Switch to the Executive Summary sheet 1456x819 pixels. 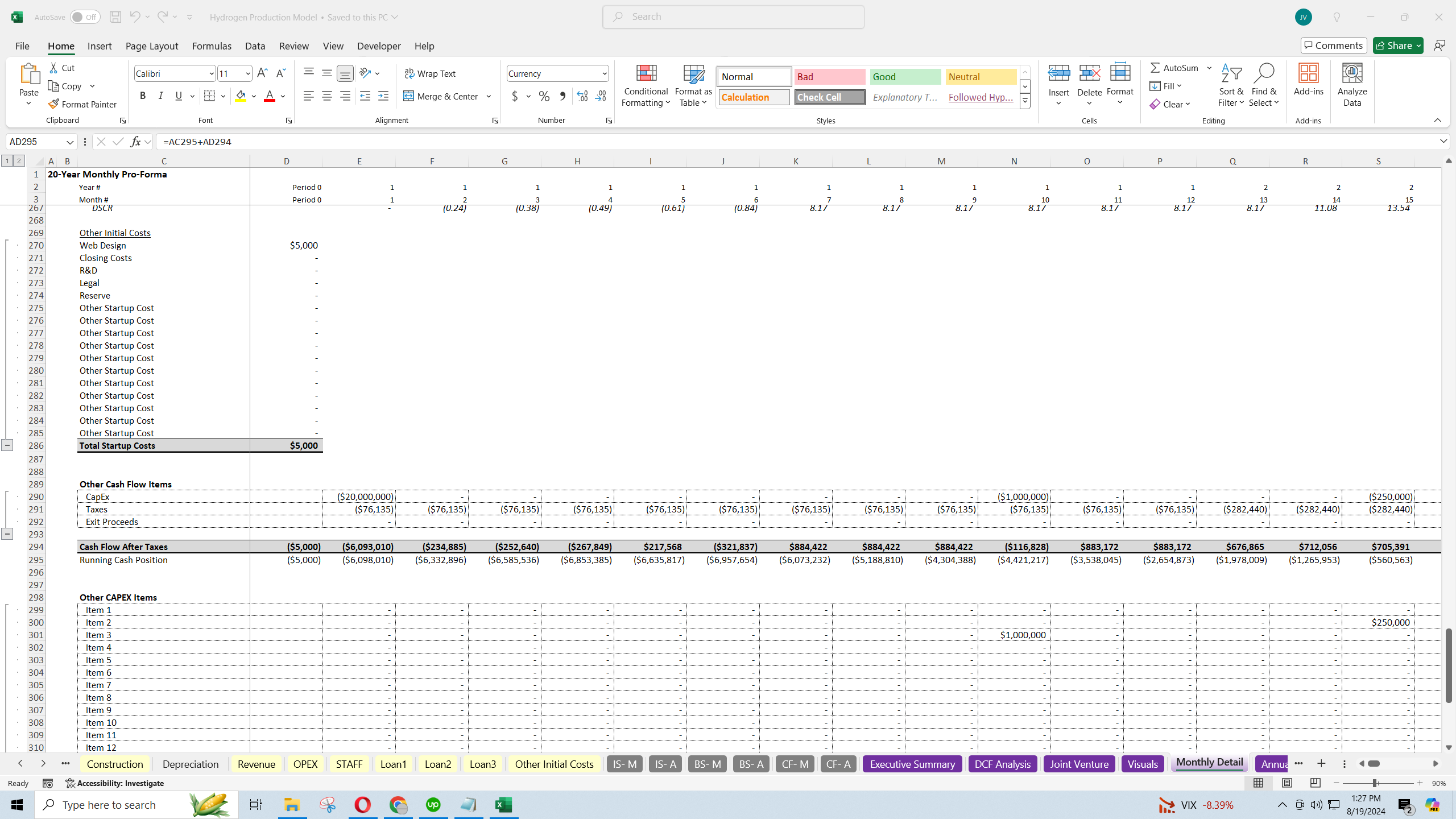tap(912, 764)
